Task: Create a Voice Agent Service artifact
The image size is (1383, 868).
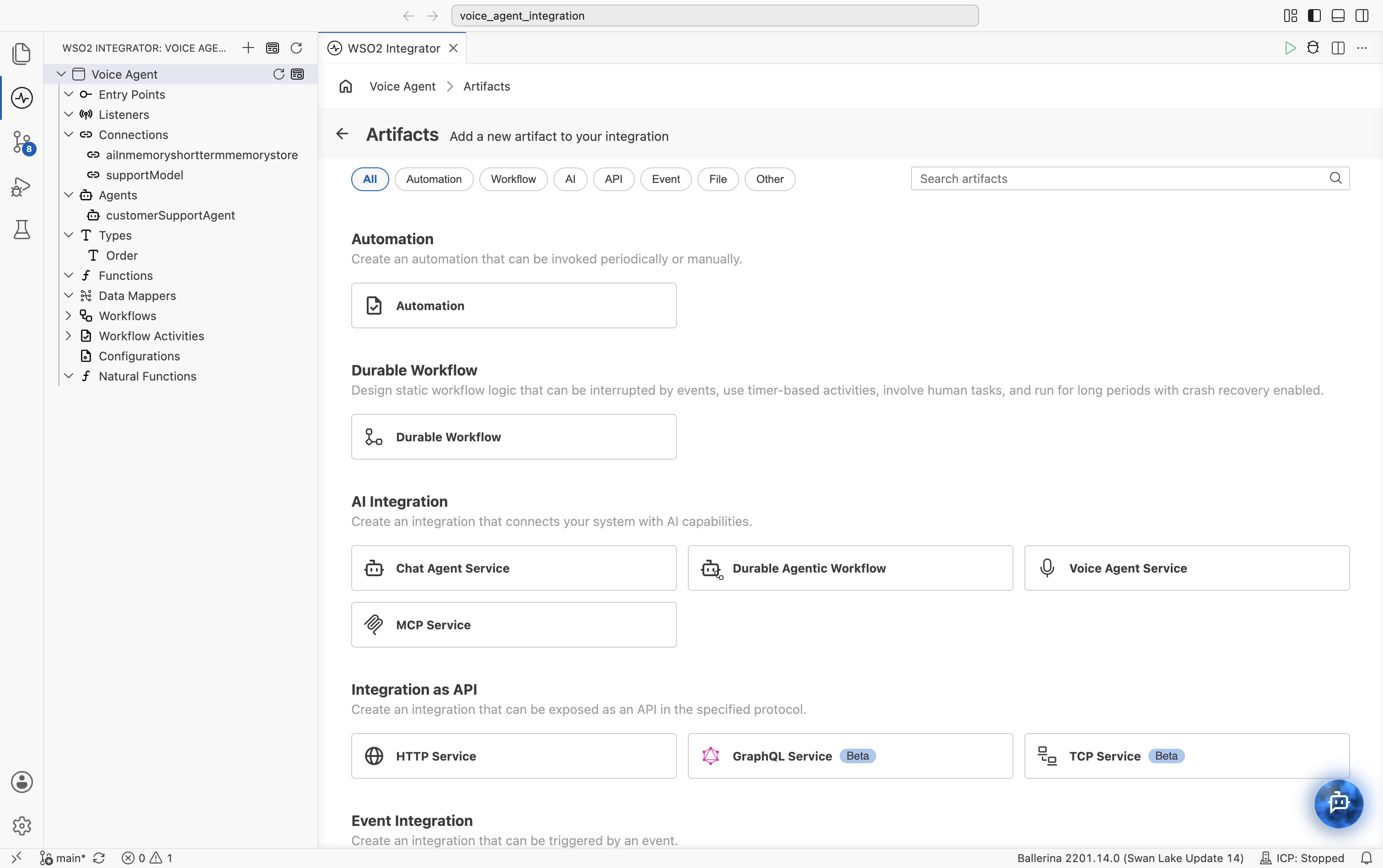Action: pos(1187,568)
